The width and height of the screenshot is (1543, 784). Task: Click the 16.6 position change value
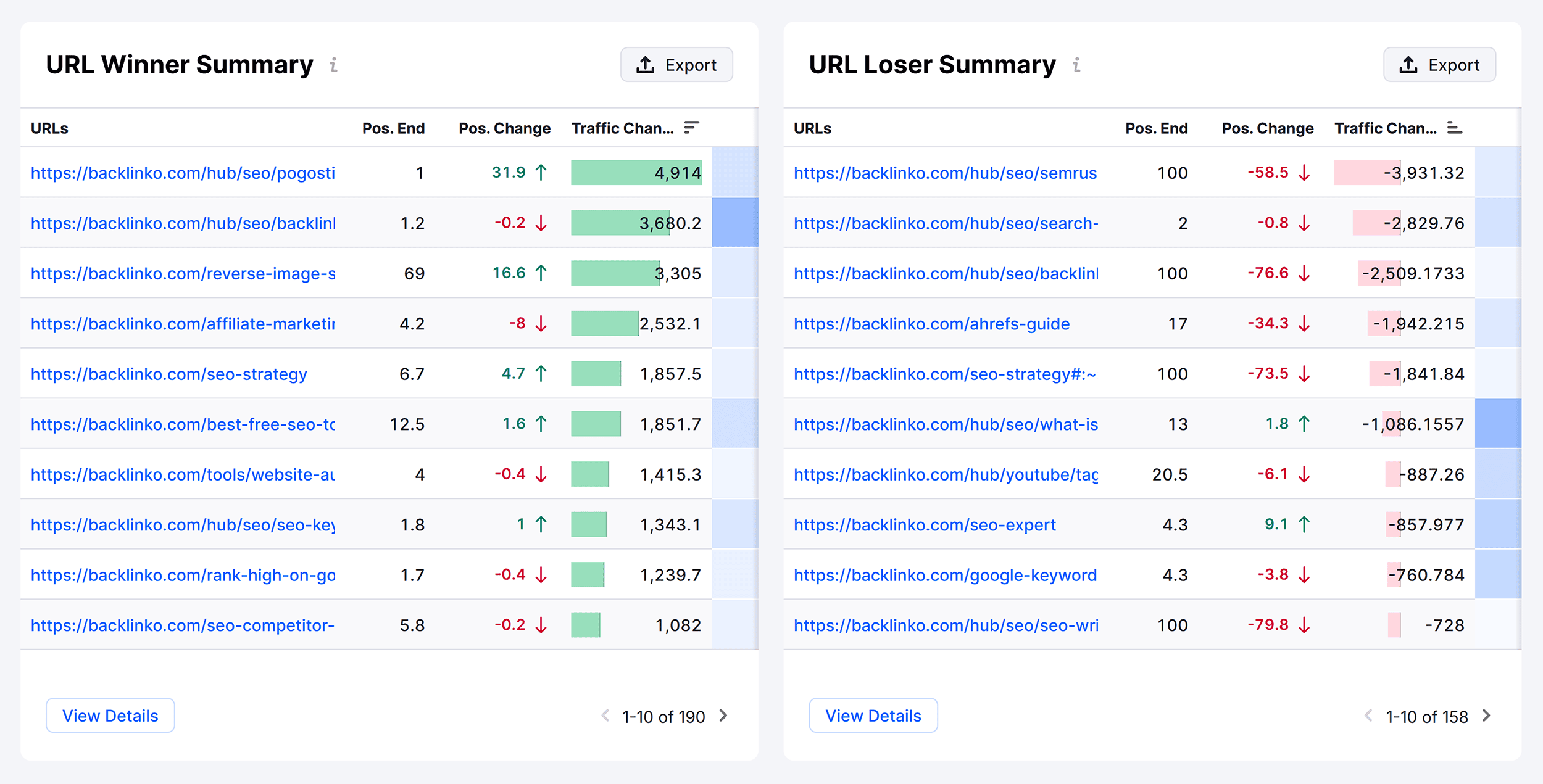(509, 273)
